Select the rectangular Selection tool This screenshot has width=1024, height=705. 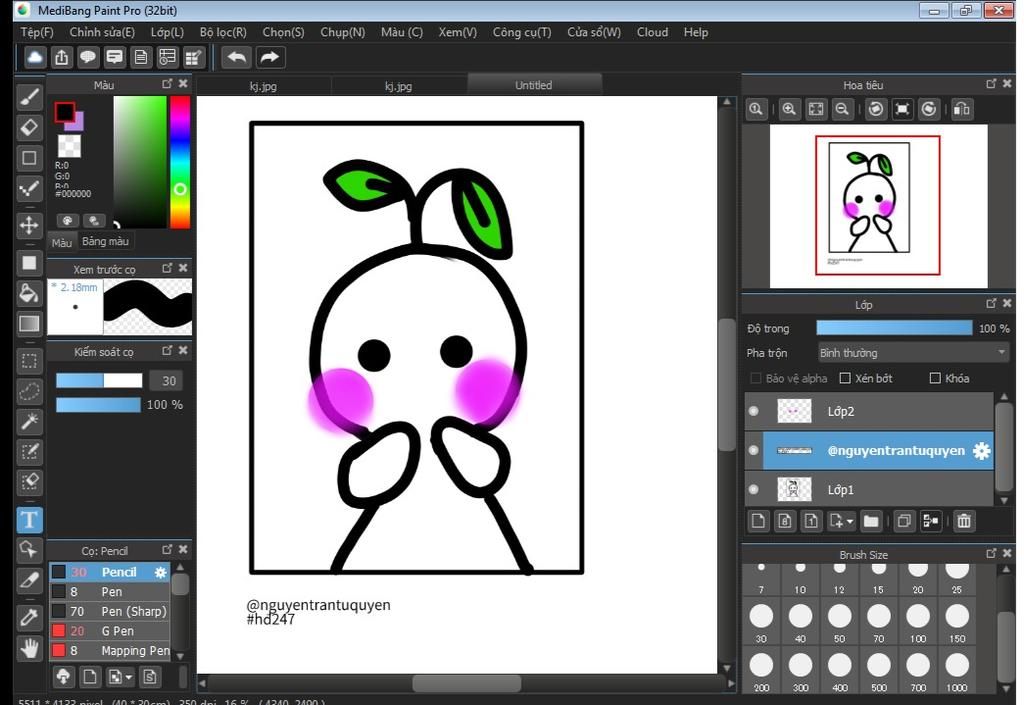(x=29, y=361)
